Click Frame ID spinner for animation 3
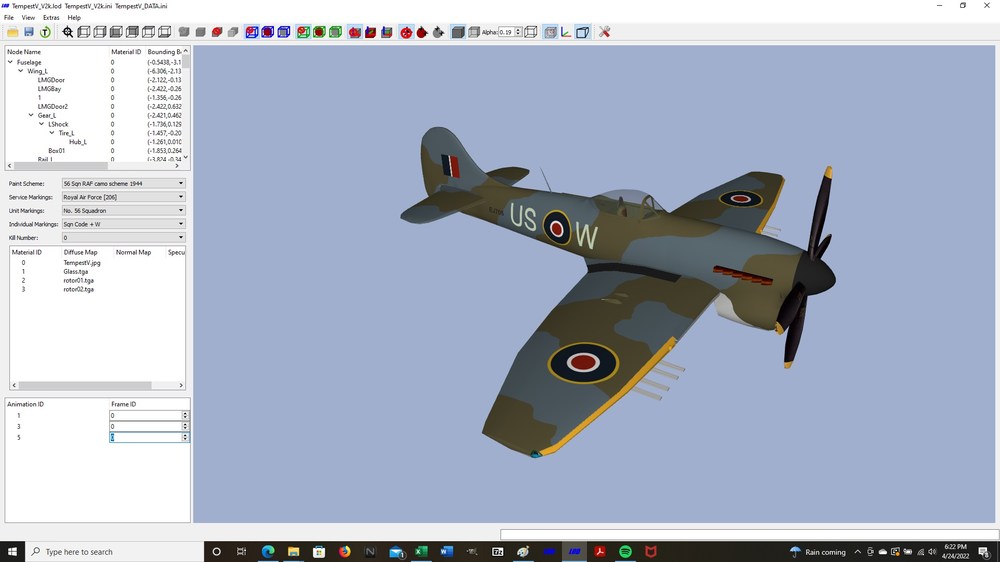This screenshot has height=562, width=1000. [185, 426]
